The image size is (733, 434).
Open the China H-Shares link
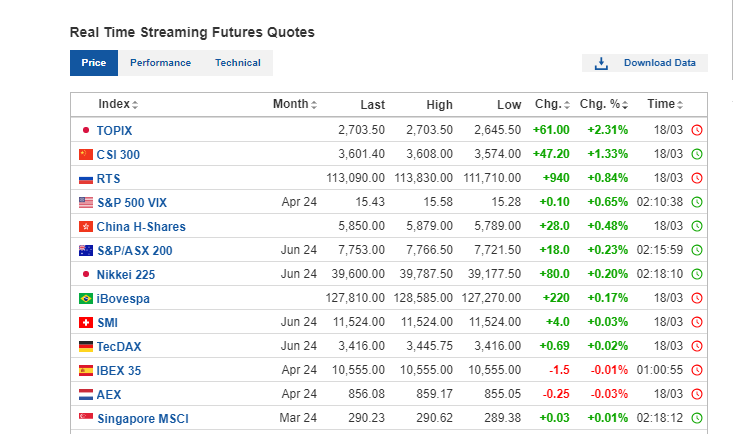coord(141,227)
